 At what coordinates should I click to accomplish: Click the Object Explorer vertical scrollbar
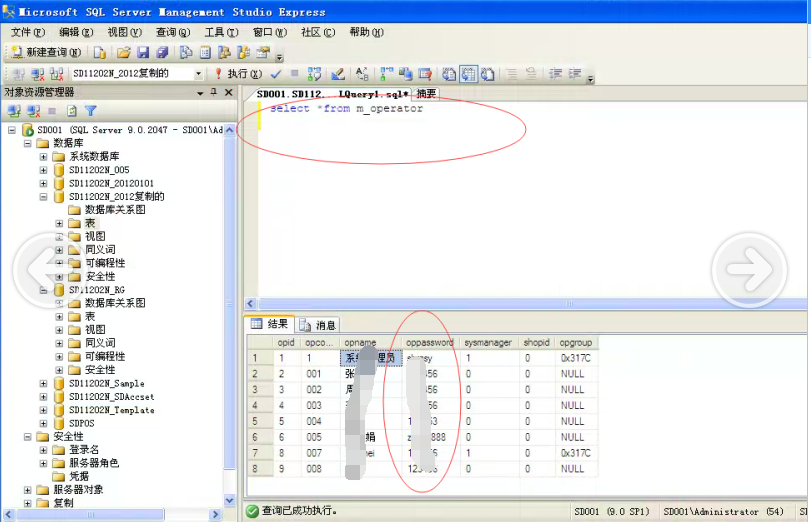(x=231, y=300)
